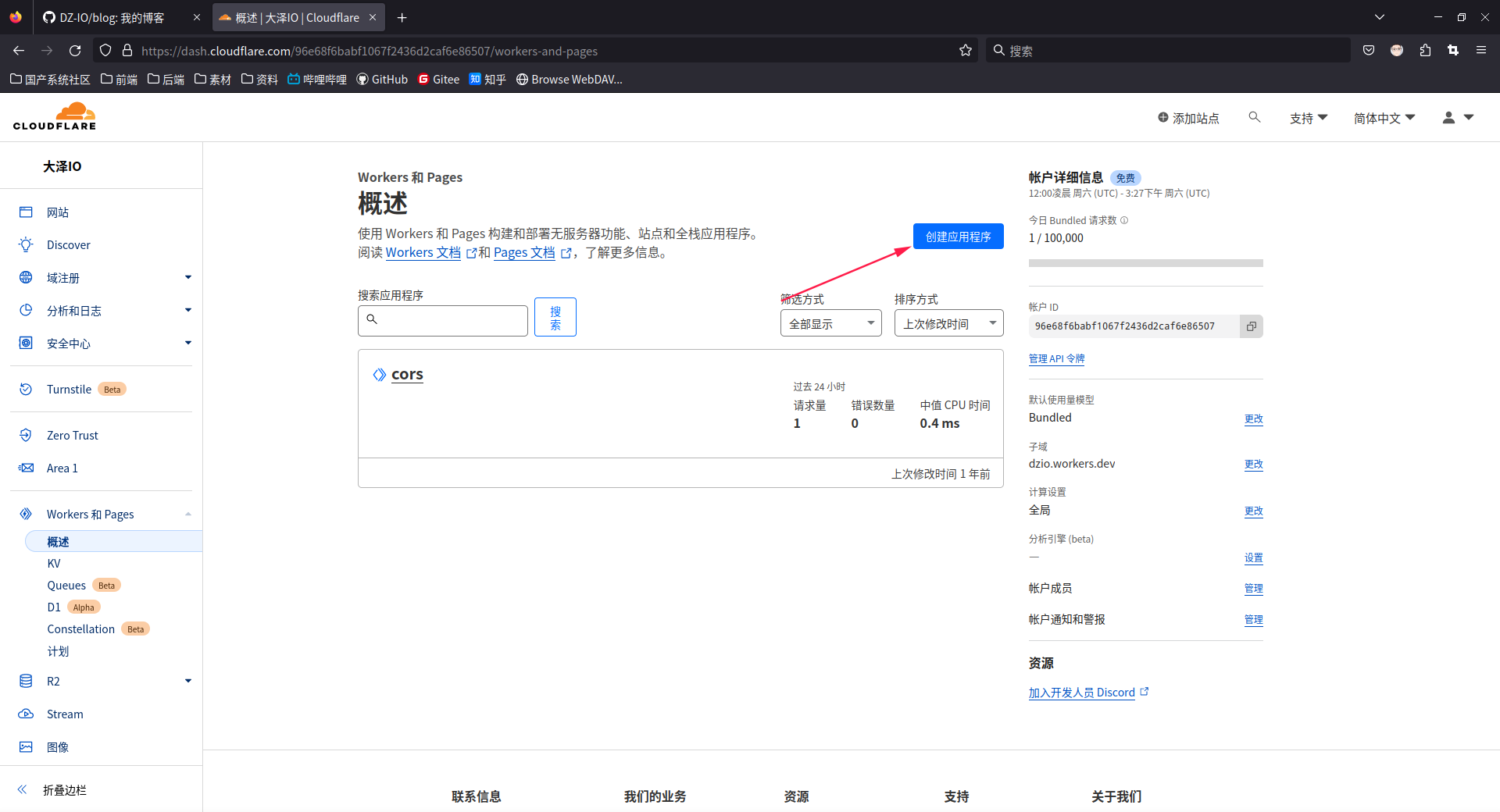Open the 上次修改时间 sort dropdown
Screen dimensions: 1500x812
coord(948,322)
